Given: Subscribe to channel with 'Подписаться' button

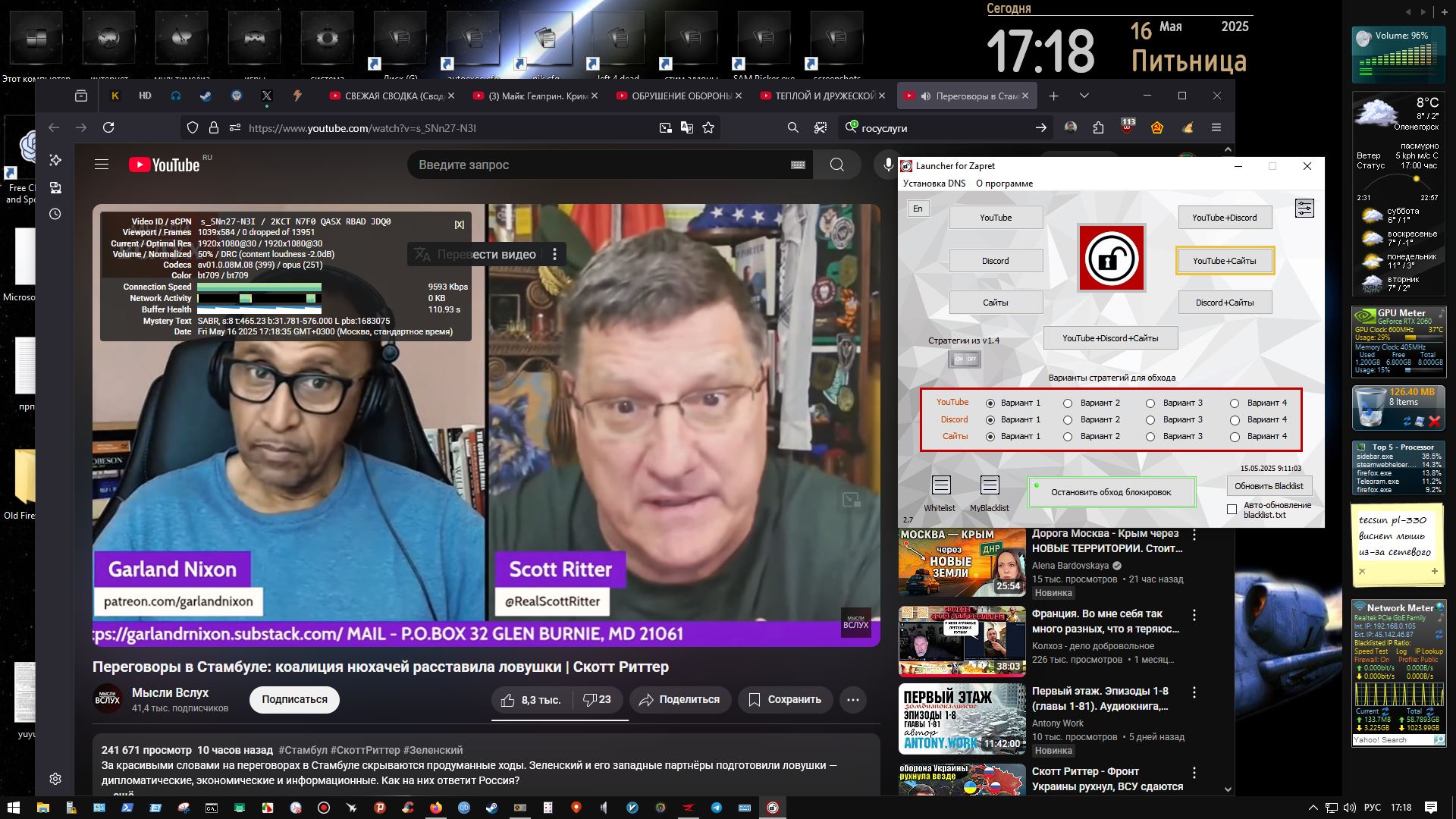Looking at the screenshot, I should 294,699.
